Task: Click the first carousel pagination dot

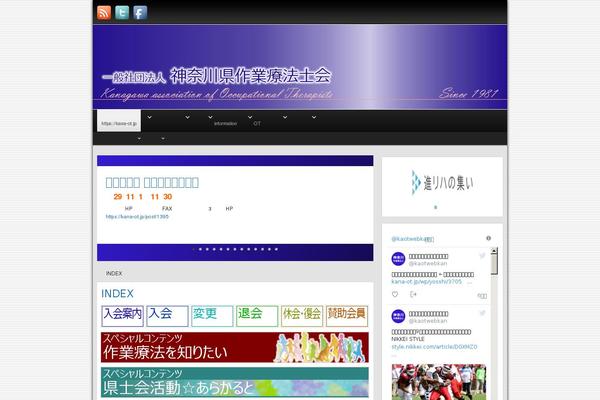Action: 193,249
